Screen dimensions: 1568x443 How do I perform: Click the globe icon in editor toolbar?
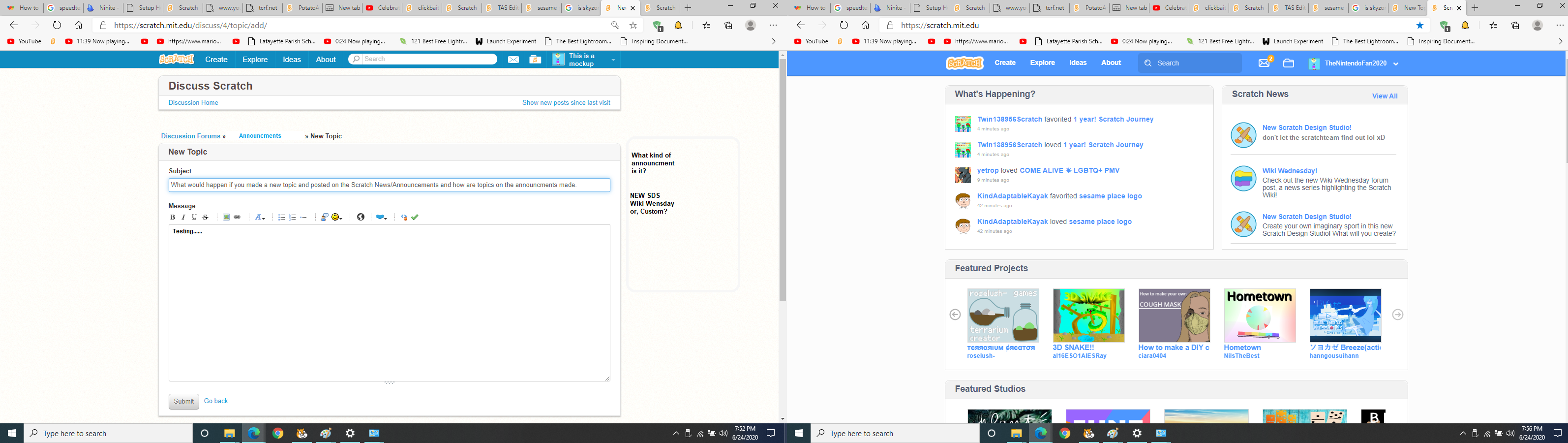361,218
